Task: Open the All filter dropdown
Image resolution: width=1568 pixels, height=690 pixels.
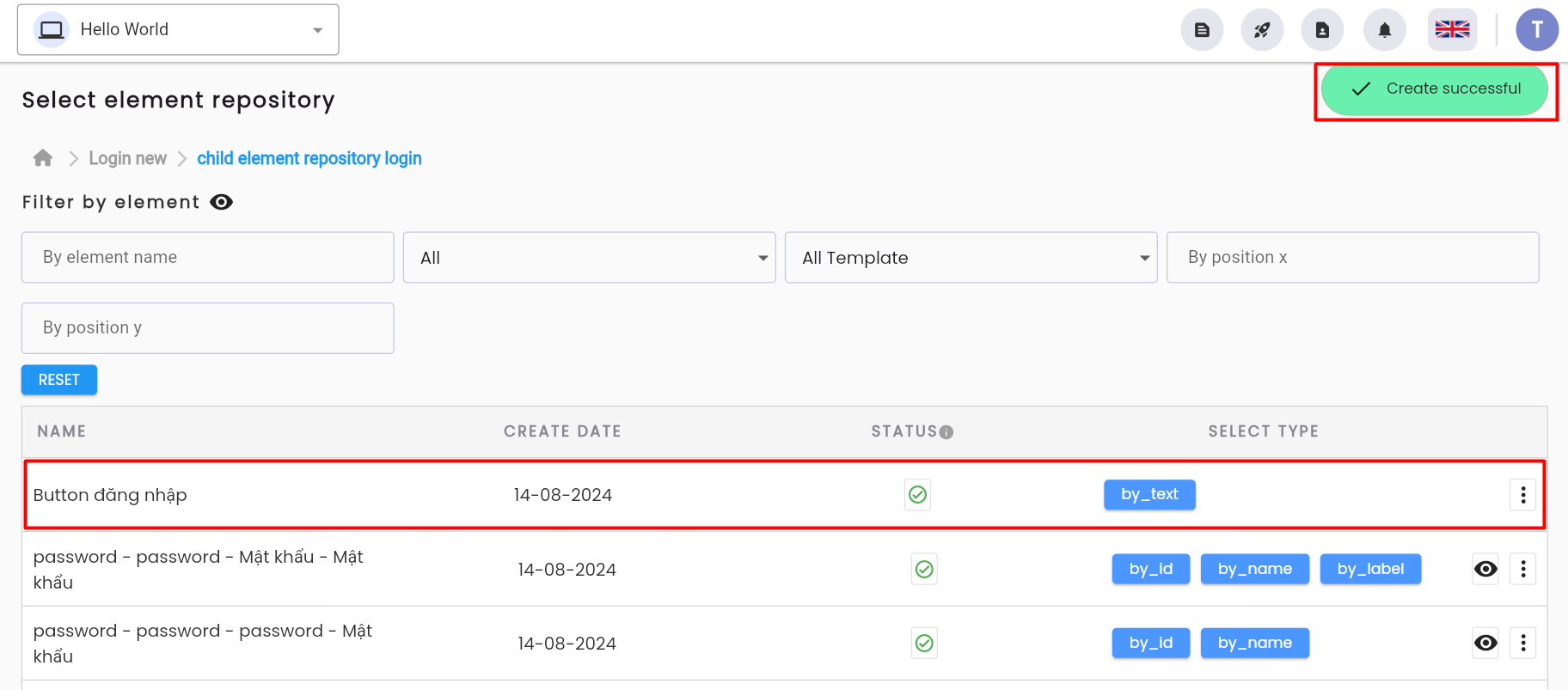Action: (x=590, y=258)
